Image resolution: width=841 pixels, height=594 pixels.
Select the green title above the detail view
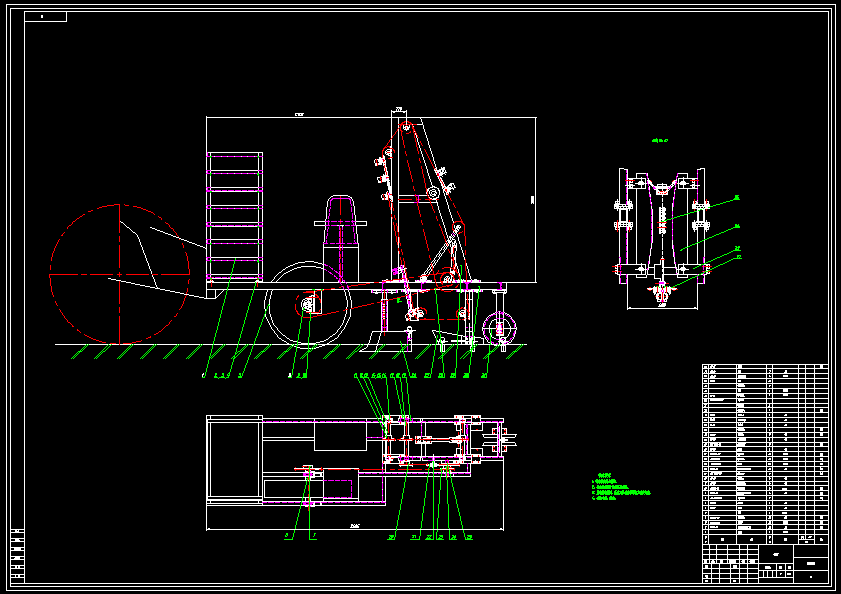pyautogui.click(x=660, y=141)
